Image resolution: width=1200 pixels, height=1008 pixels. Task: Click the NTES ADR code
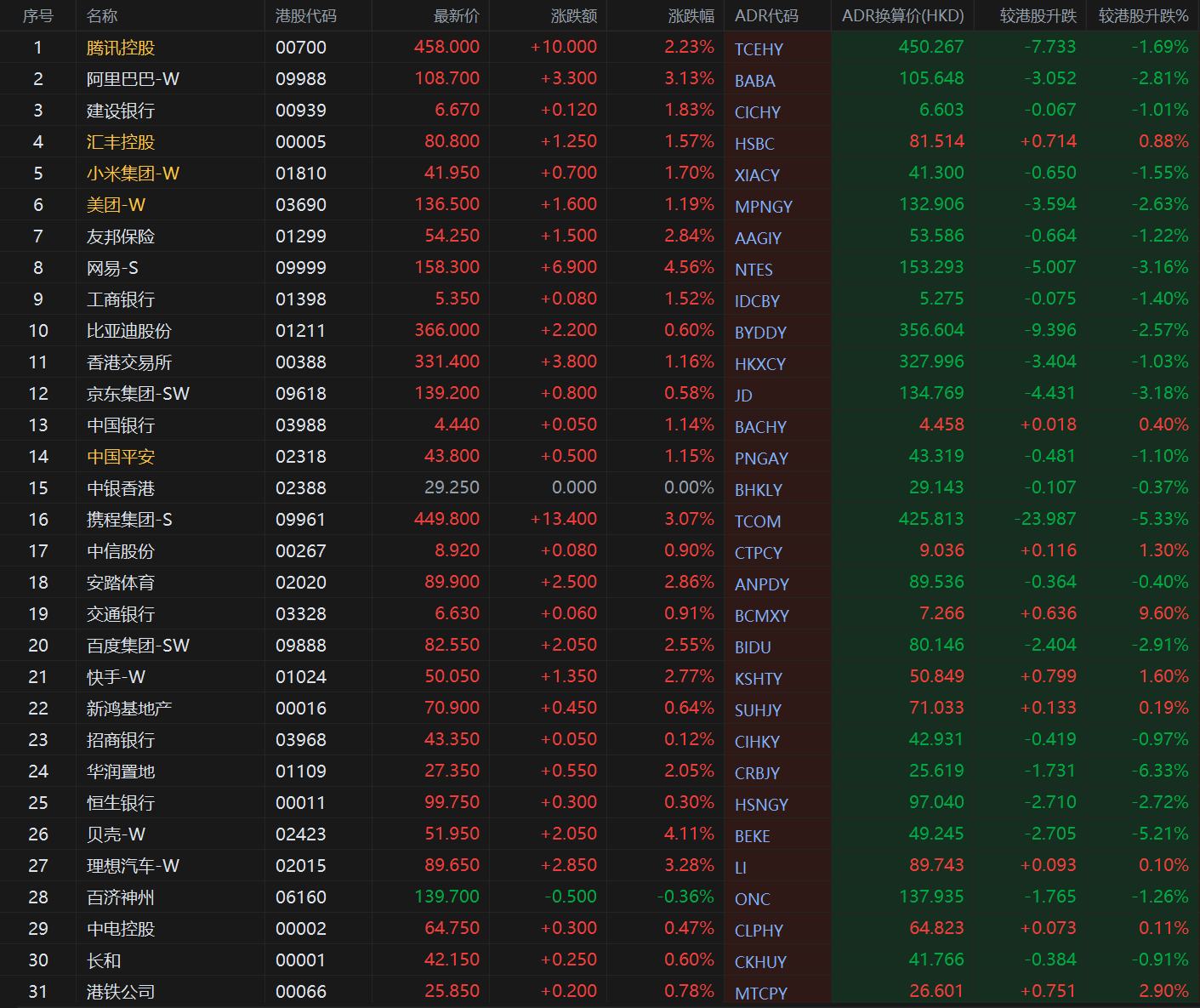(754, 270)
